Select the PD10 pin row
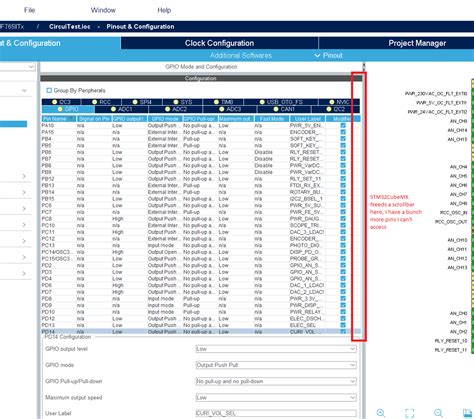Image resolution: width=474 pixels, height=419 pixels. click(x=201, y=312)
